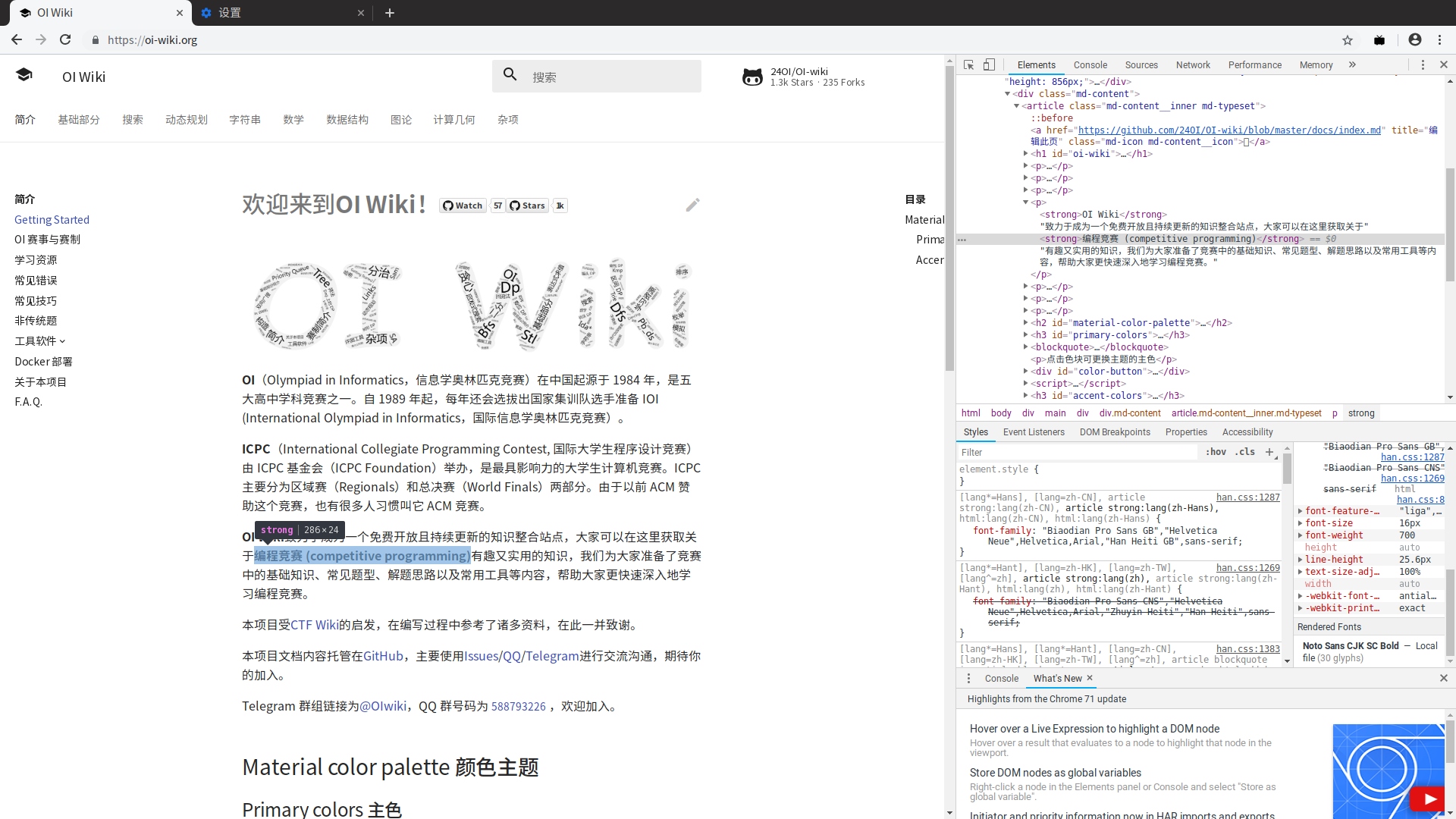Screen dimensions: 1456x819
Task: Select the inspect element picker tool
Action: [968, 64]
